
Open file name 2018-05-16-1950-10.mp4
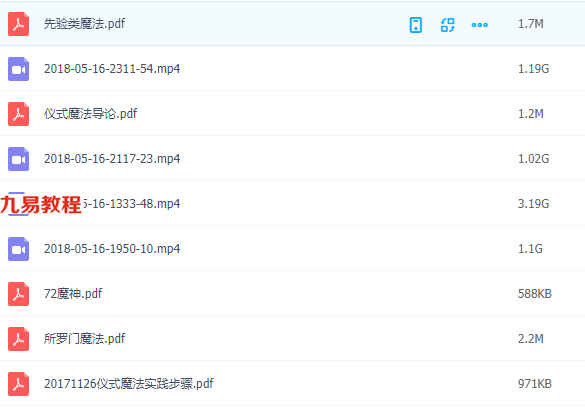(x=112, y=249)
